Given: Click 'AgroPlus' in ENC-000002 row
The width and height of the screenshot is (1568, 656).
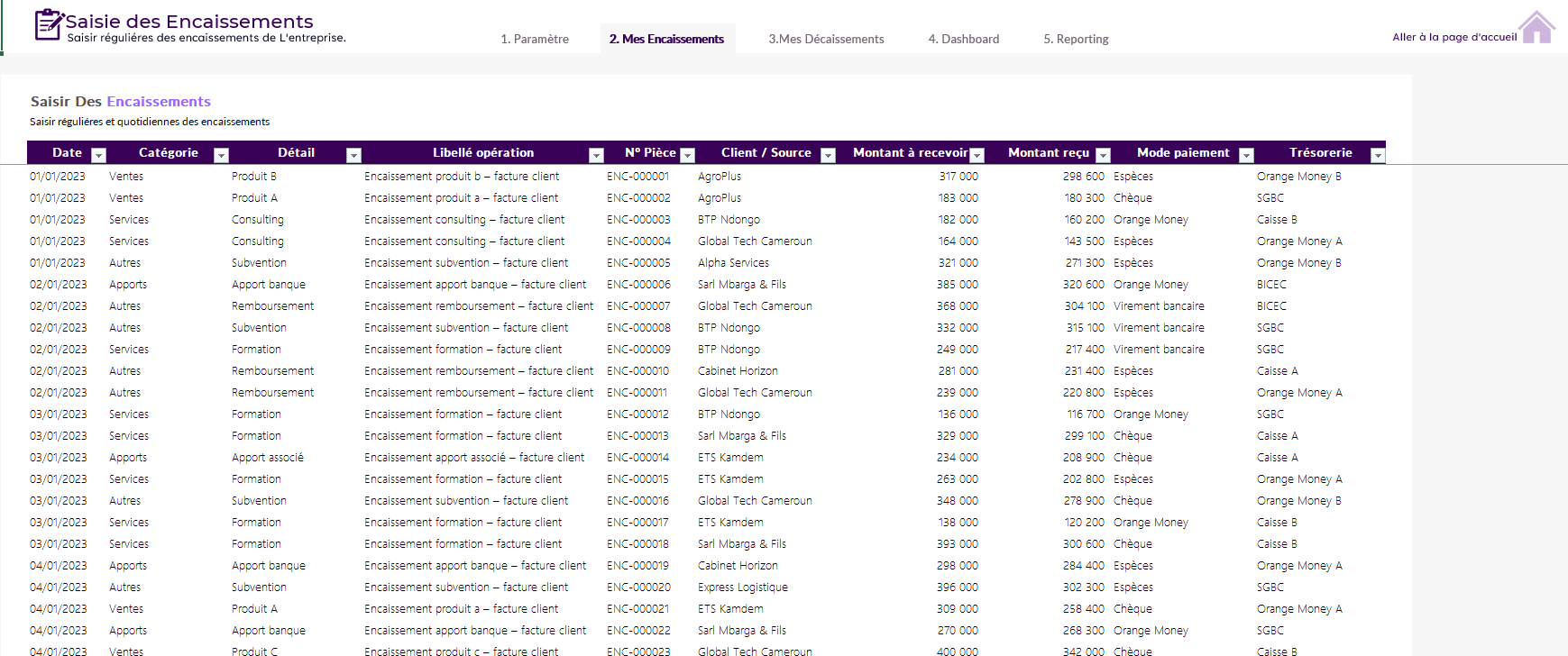Looking at the screenshot, I should coord(720,198).
